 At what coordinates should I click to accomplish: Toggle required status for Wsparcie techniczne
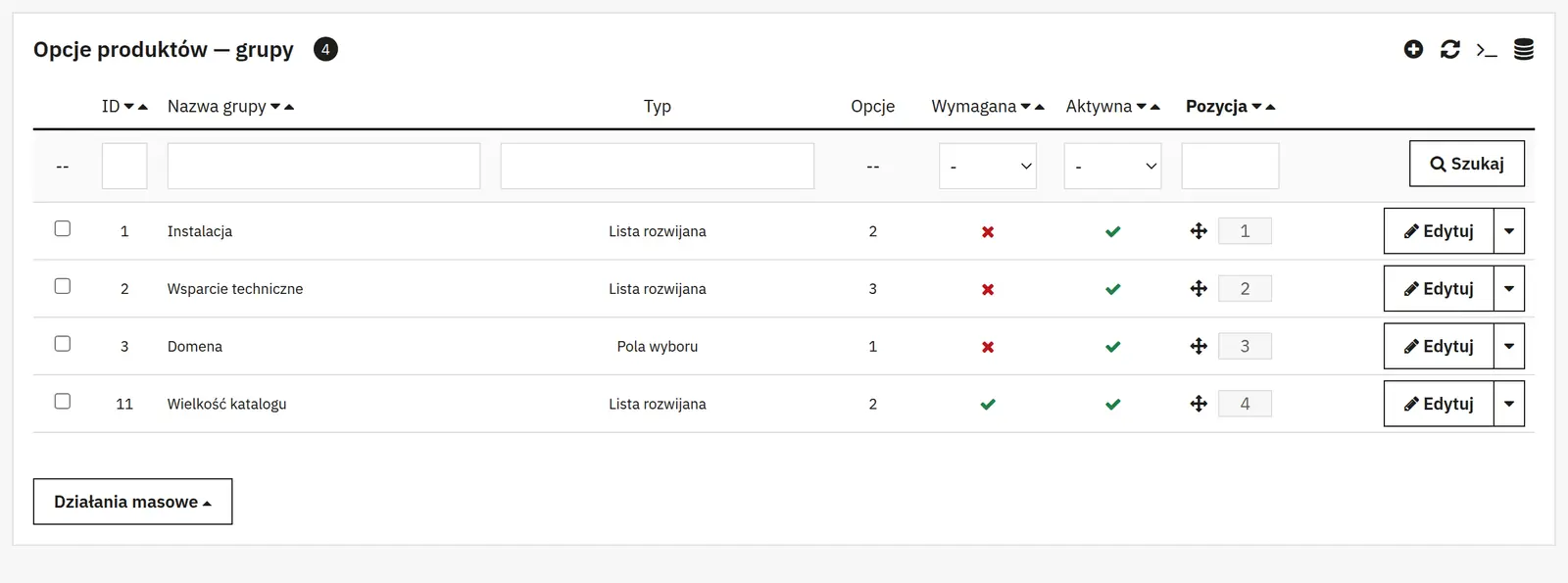(x=988, y=290)
